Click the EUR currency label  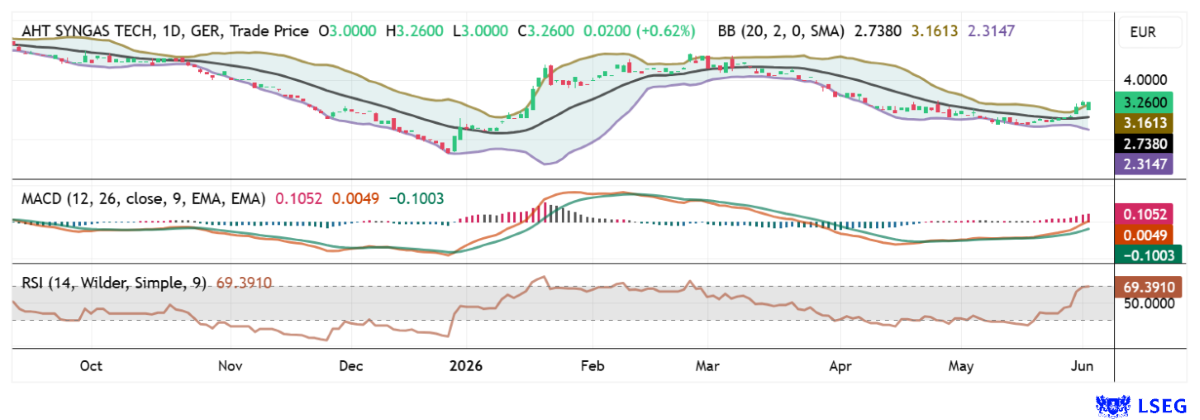pyautogui.click(x=1144, y=33)
